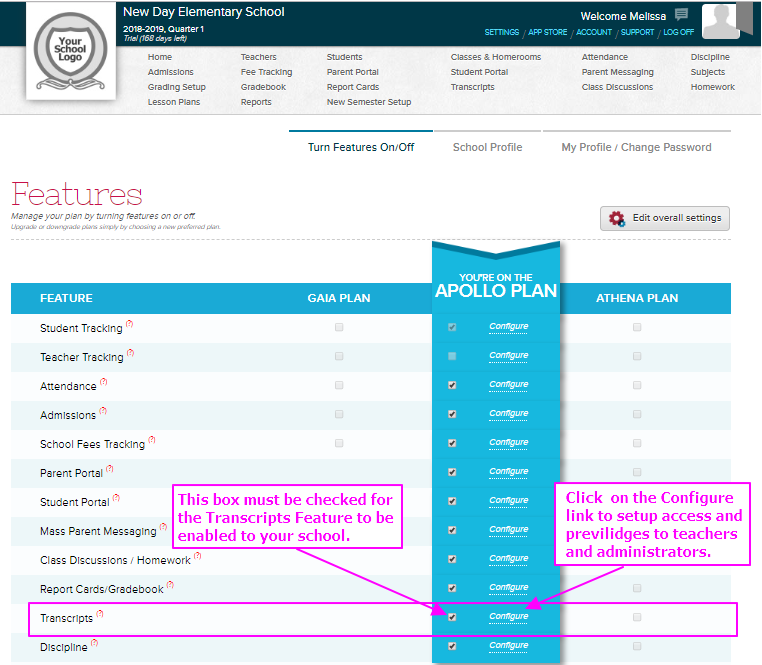
Task: Open the Lesson Plans menu item
Action: click(174, 102)
